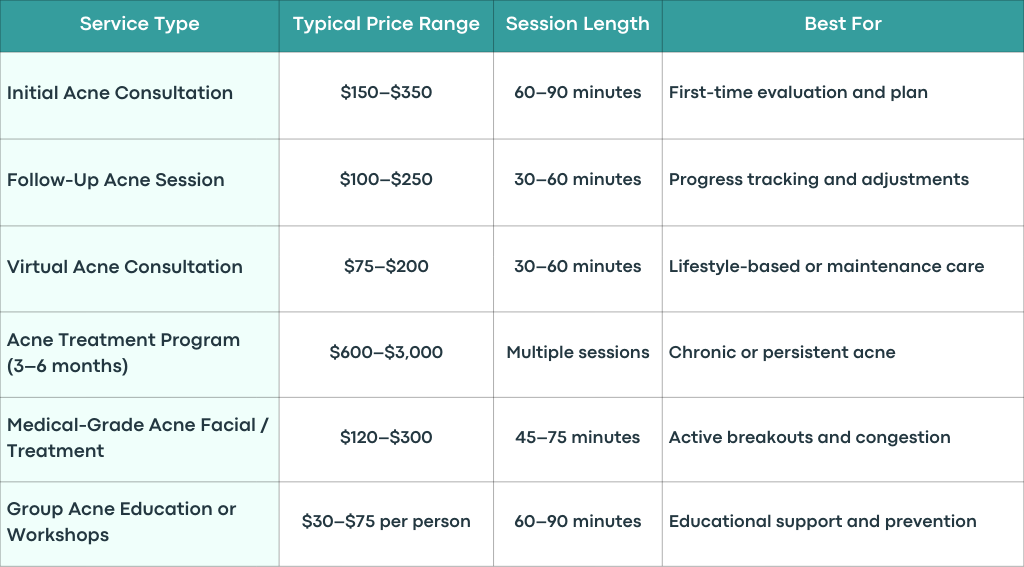Select the Session Length column header
The width and height of the screenshot is (1024, 567).
click(x=577, y=24)
